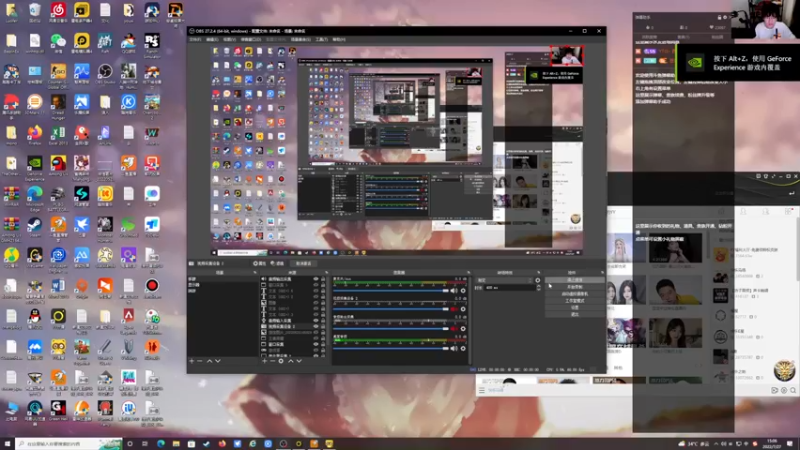Click the remove scene minus icon in OBS
The width and height of the screenshot is (800, 450).
[200, 361]
